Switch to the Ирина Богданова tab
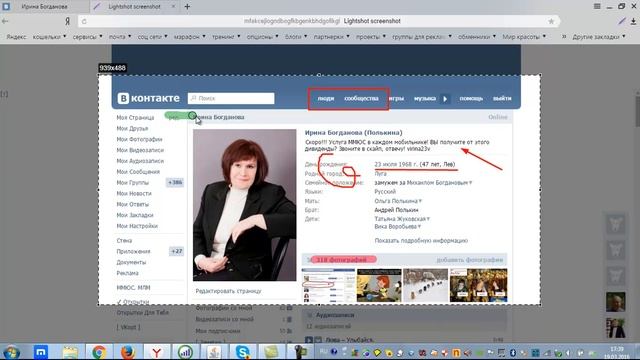This screenshot has width=640, height=360. (44, 7)
